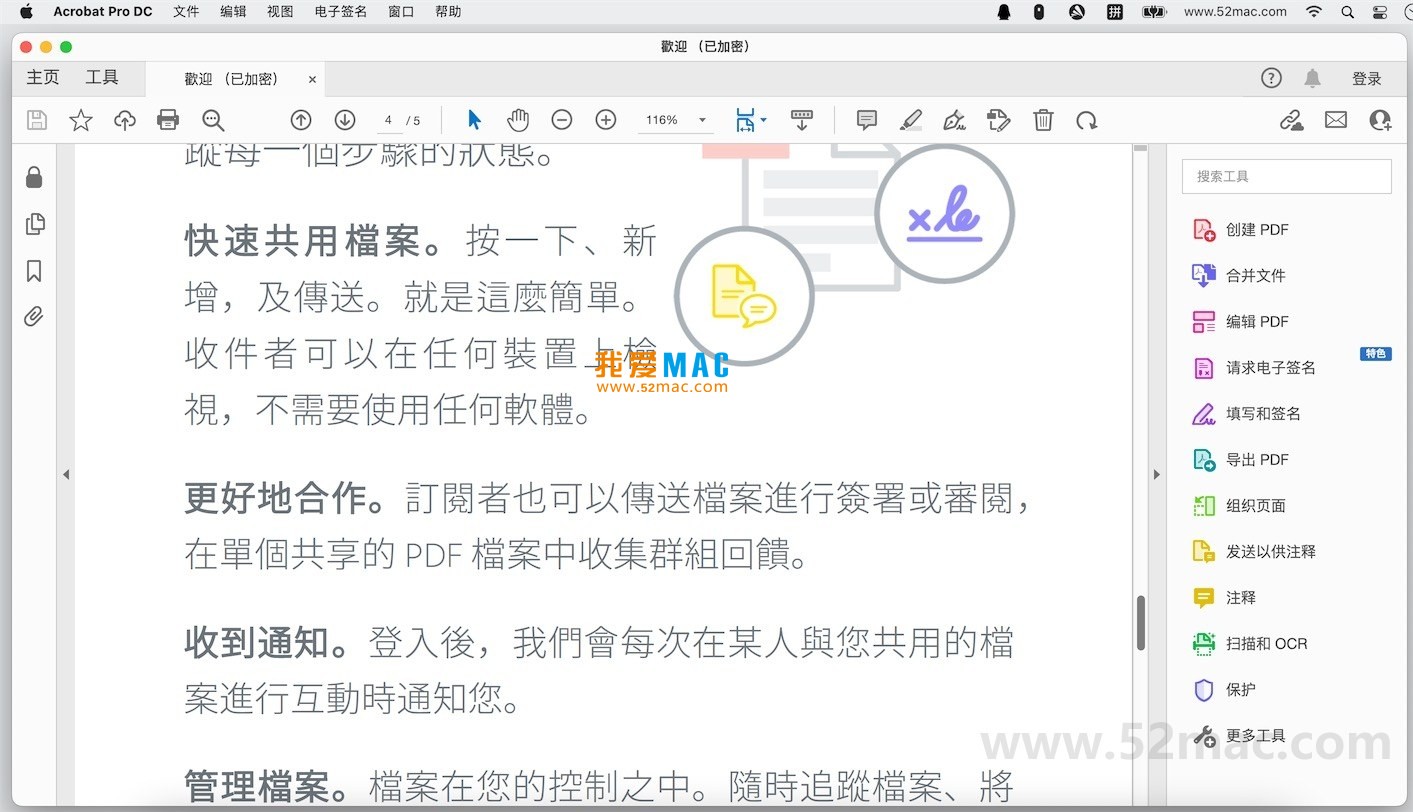Open the find text magnifier tool

[x=213, y=120]
